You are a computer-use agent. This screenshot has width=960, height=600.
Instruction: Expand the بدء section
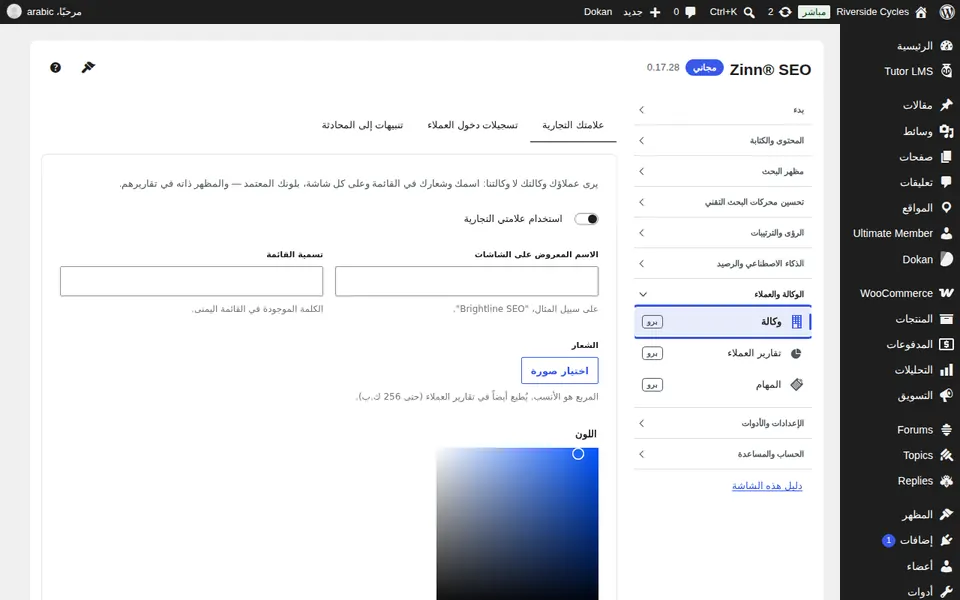point(723,110)
